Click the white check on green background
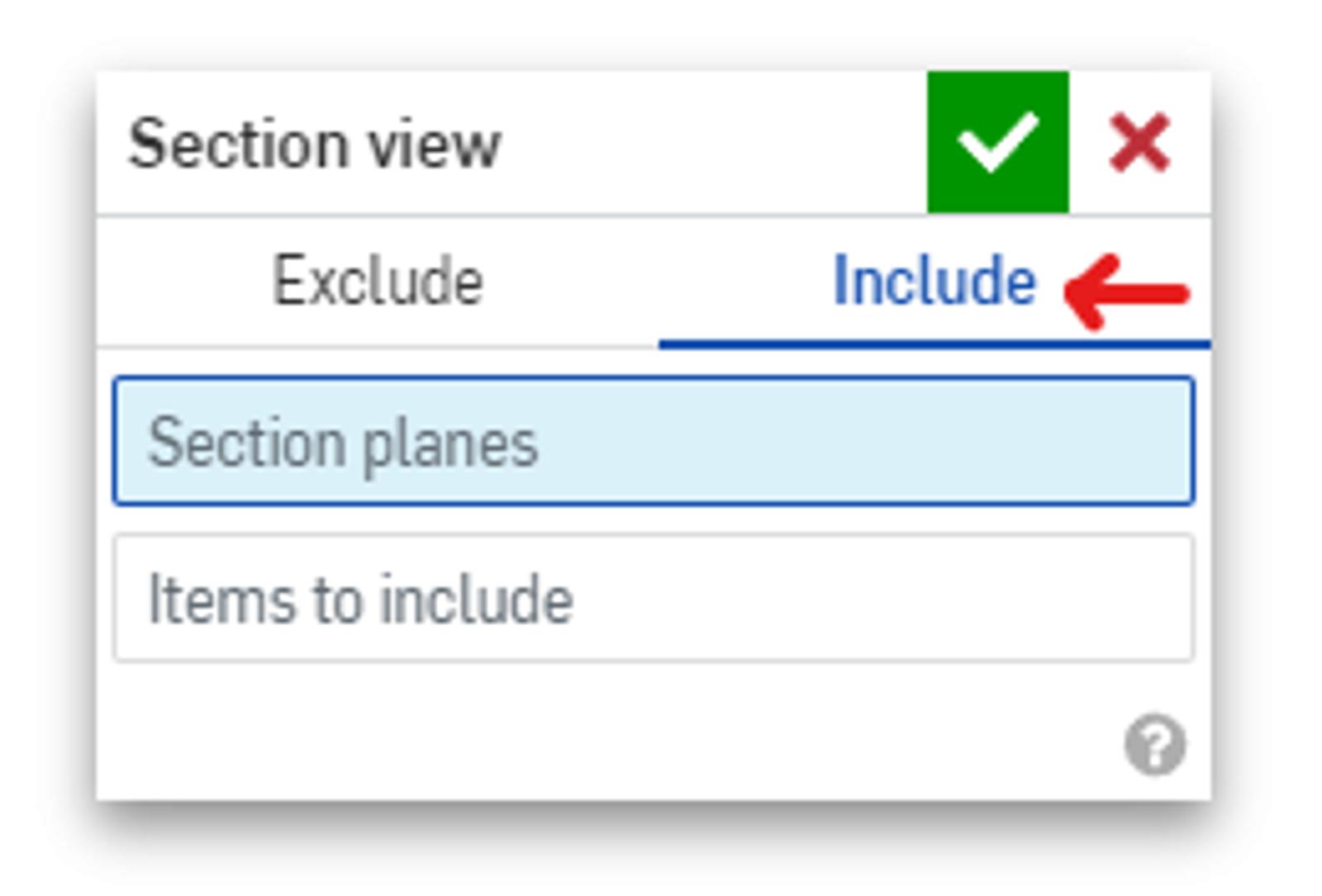Viewport: 1322px width, 896px height. click(997, 142)
